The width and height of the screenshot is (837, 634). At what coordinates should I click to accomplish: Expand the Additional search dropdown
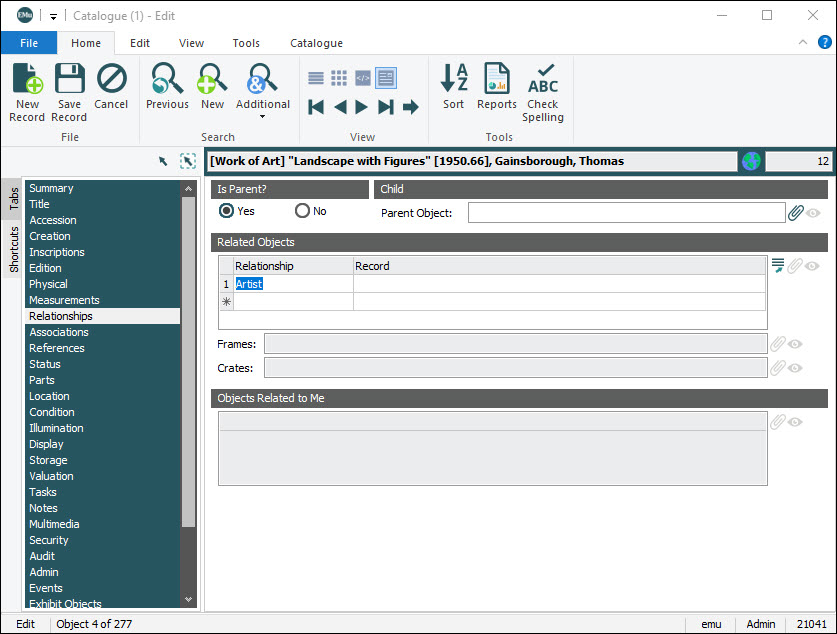262,117
